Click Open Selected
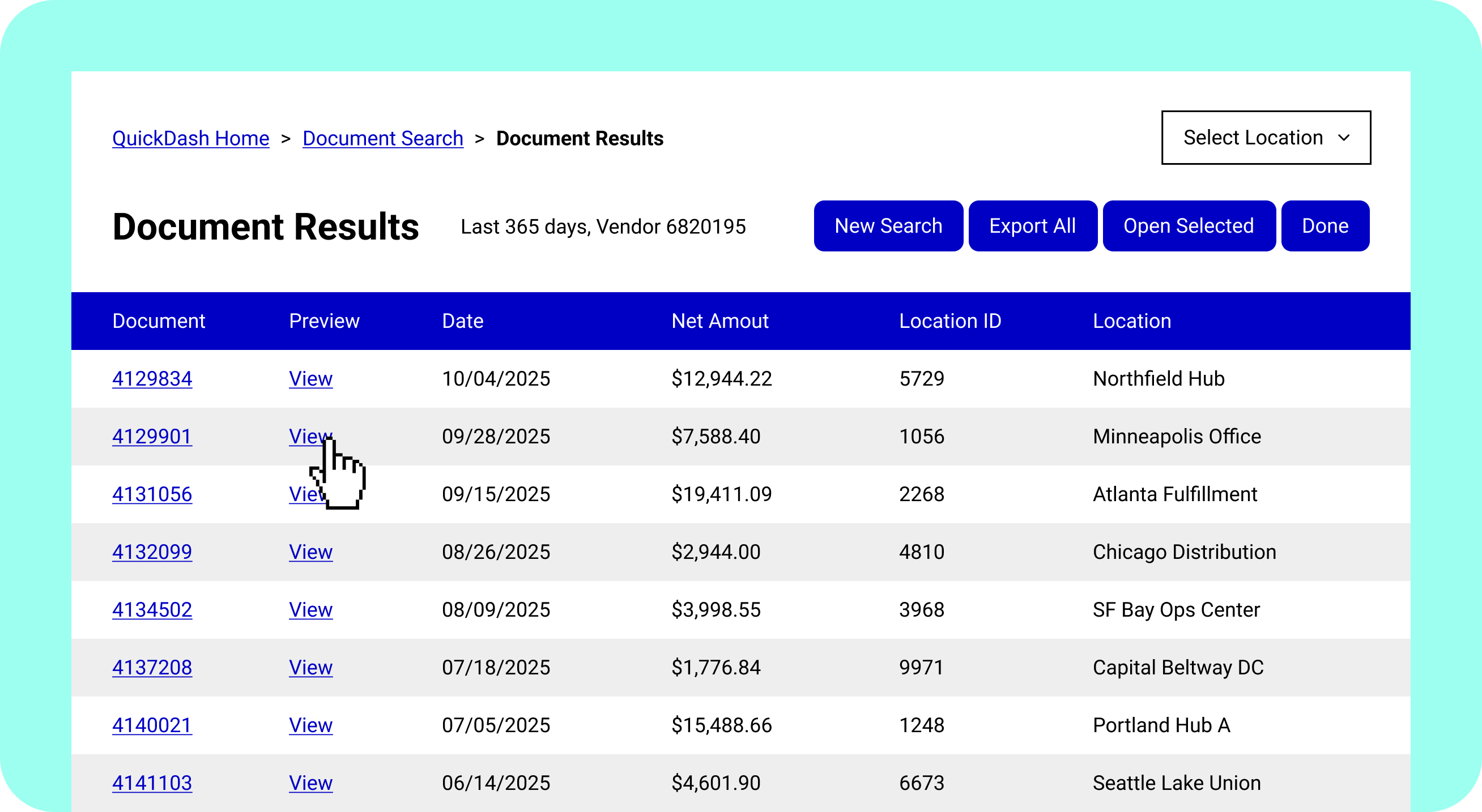 [x=1189, y=225]
